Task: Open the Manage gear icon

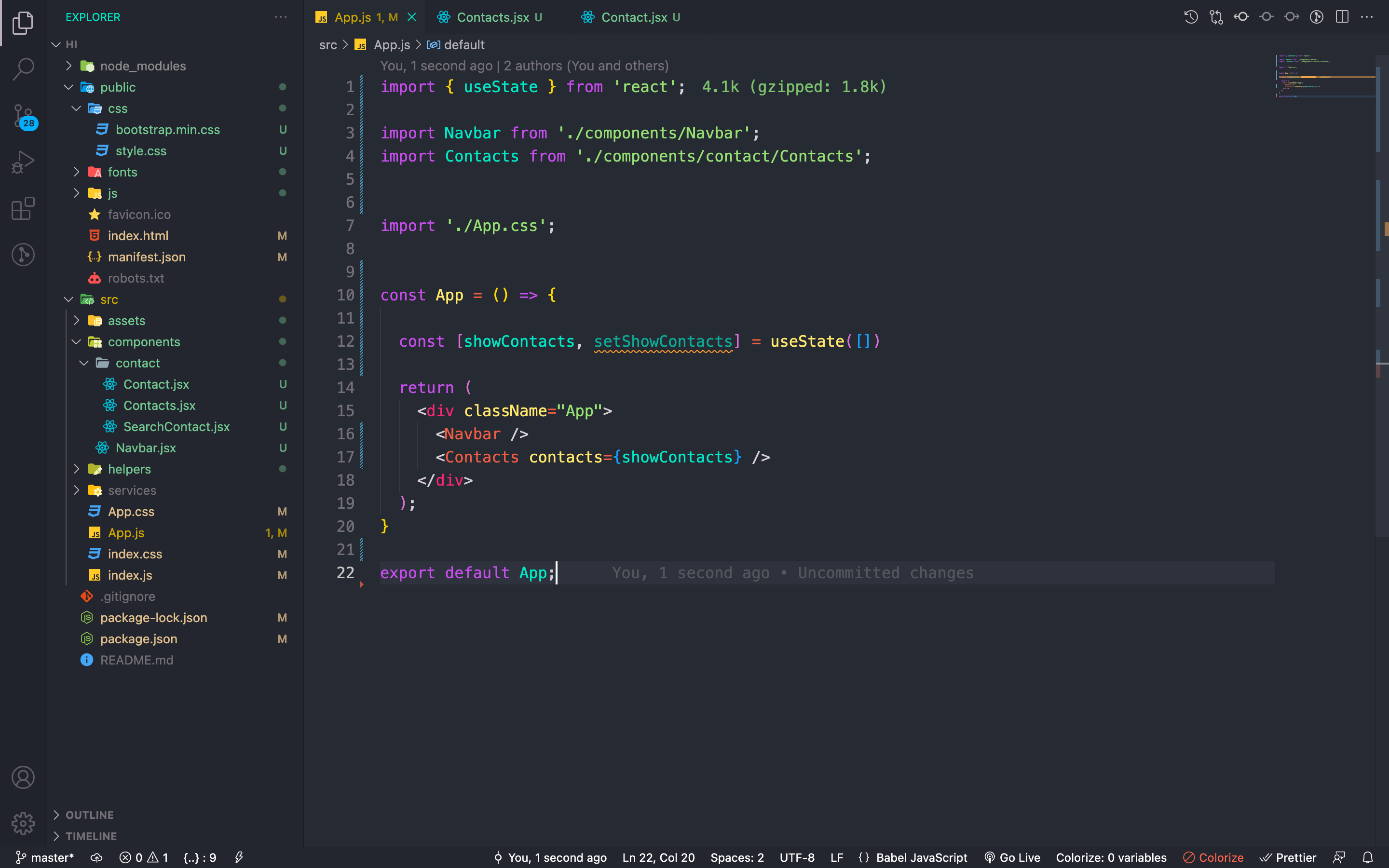Action: pyautogui.click(x=23, y=823)
